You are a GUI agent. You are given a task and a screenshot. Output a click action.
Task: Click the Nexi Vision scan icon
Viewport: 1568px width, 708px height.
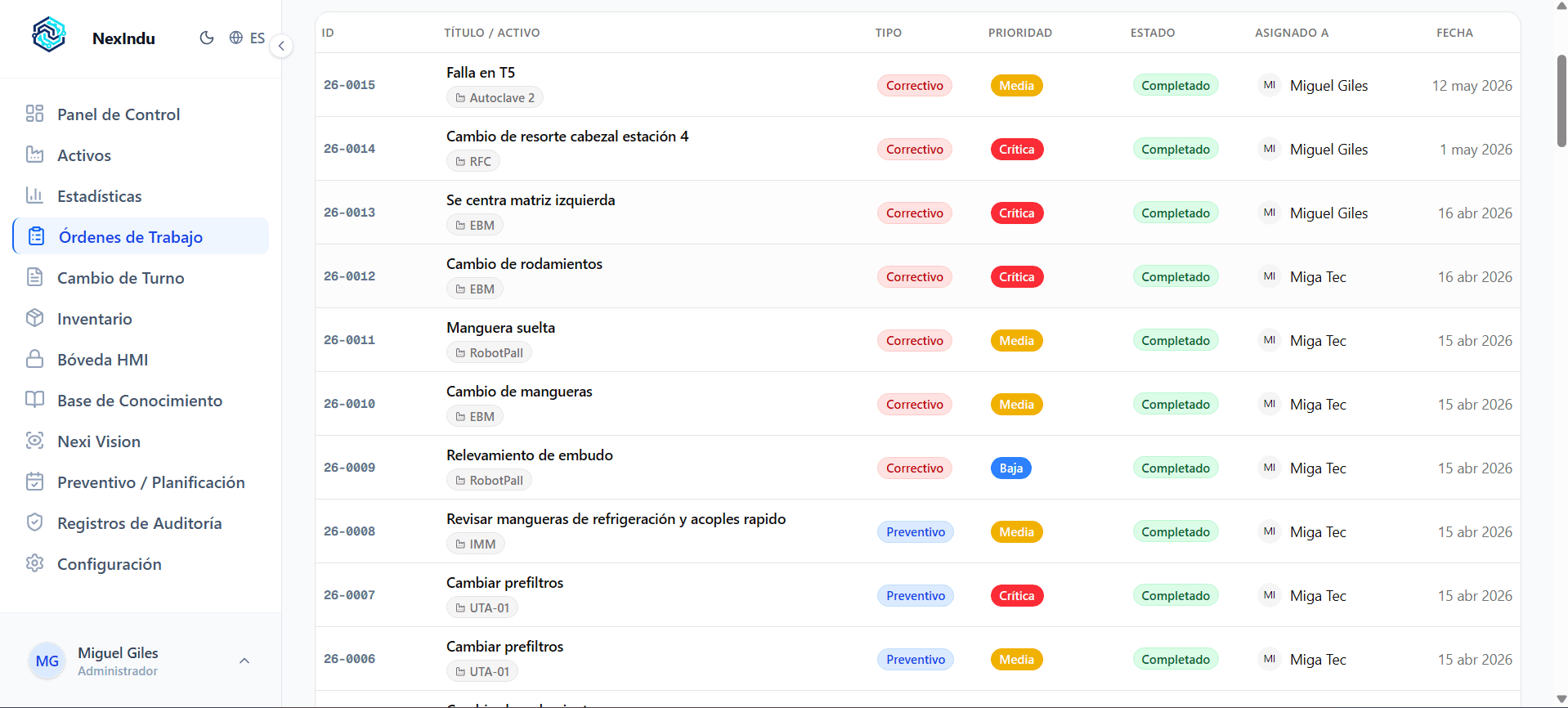pyautogui.click(x=34, y=441)
